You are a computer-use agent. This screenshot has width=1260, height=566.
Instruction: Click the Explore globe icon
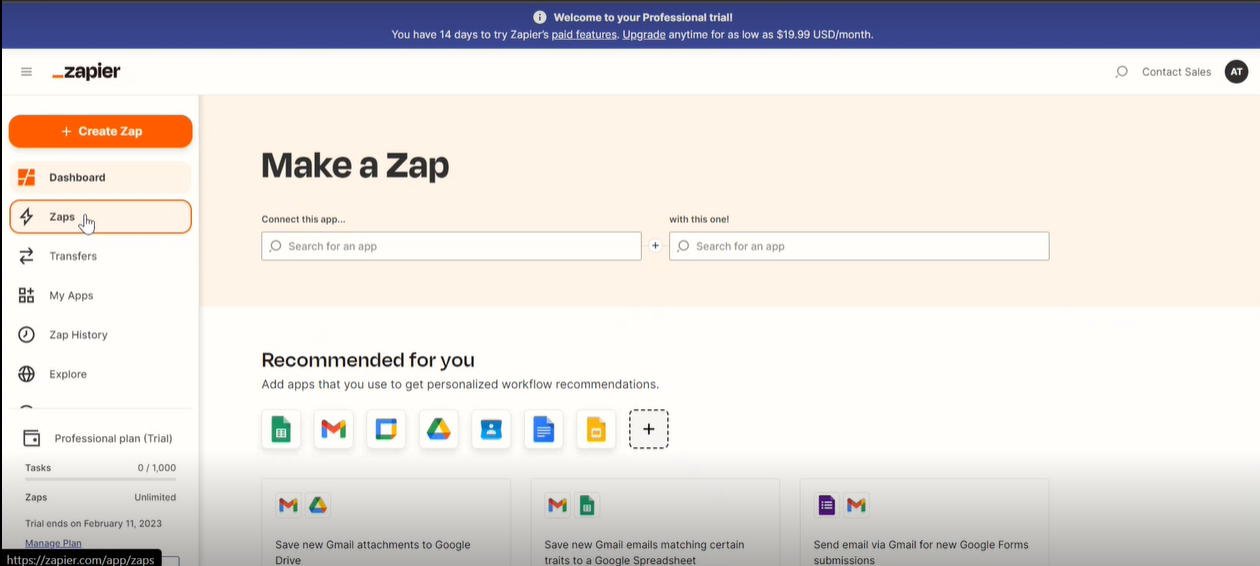click(x=27, y=374)
